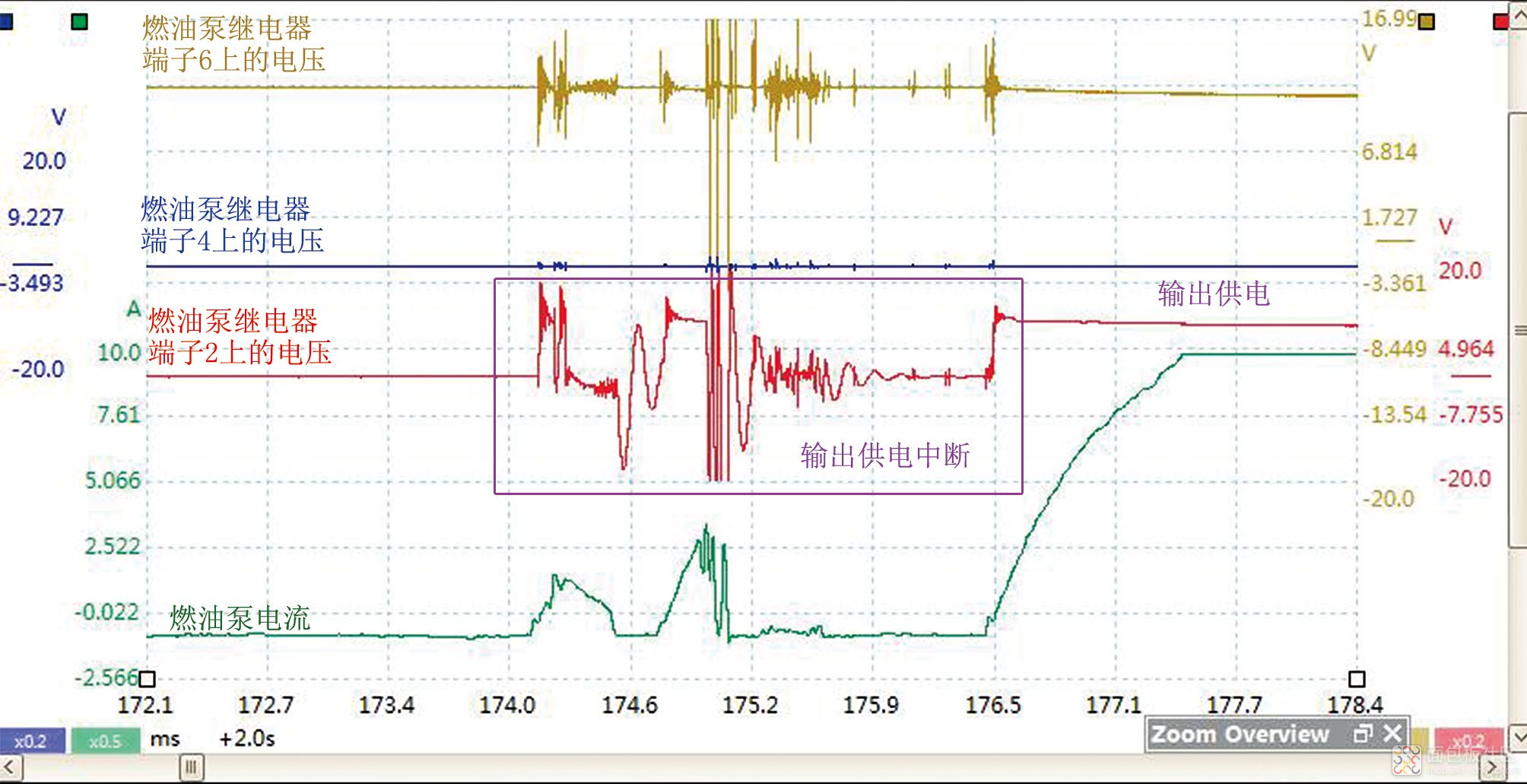Click the +2.0s time offset label
Screen dimensions: 1527x784
tap(247, 739)
